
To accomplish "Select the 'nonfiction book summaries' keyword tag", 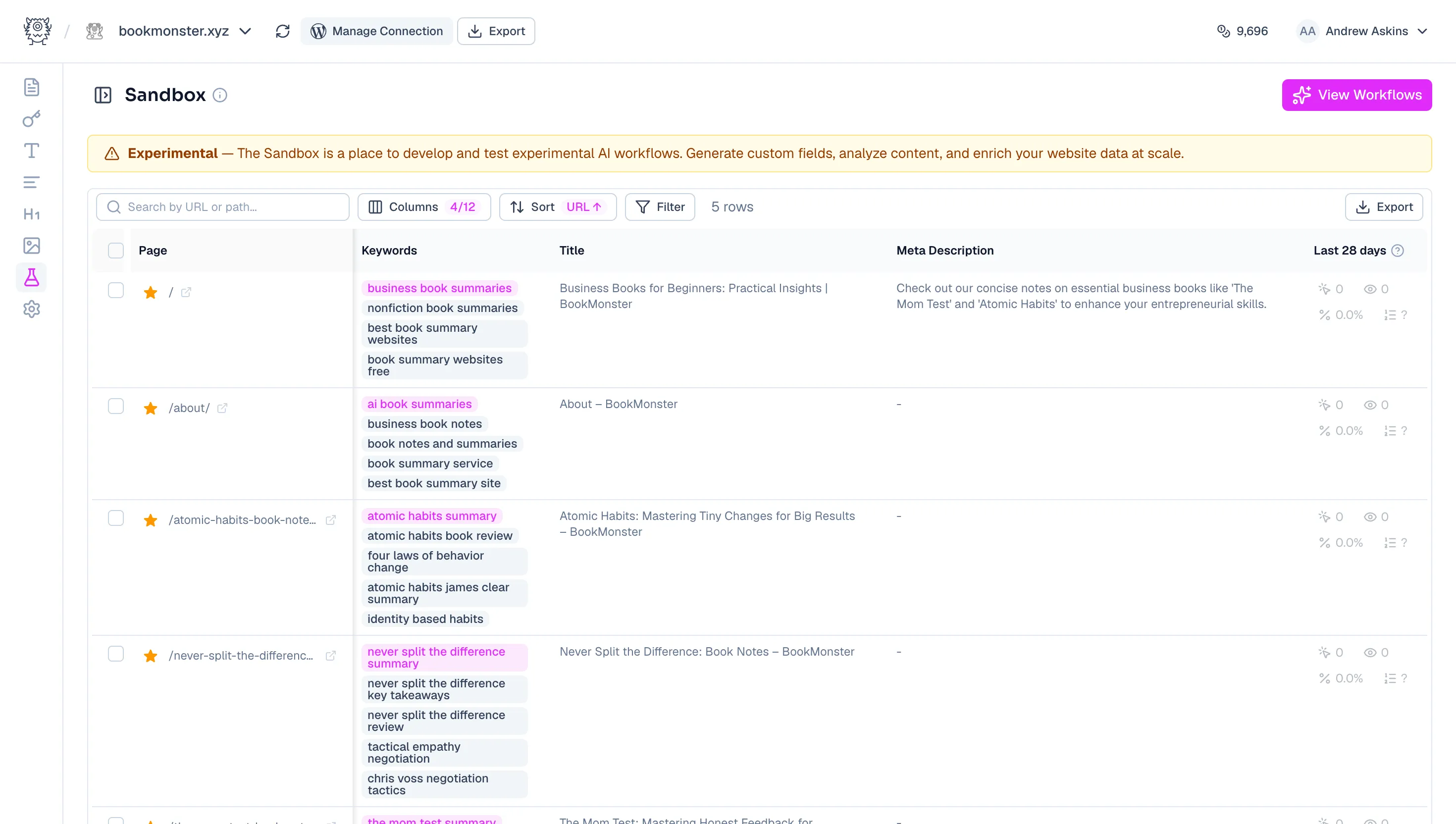I will (x=443, y=309).
